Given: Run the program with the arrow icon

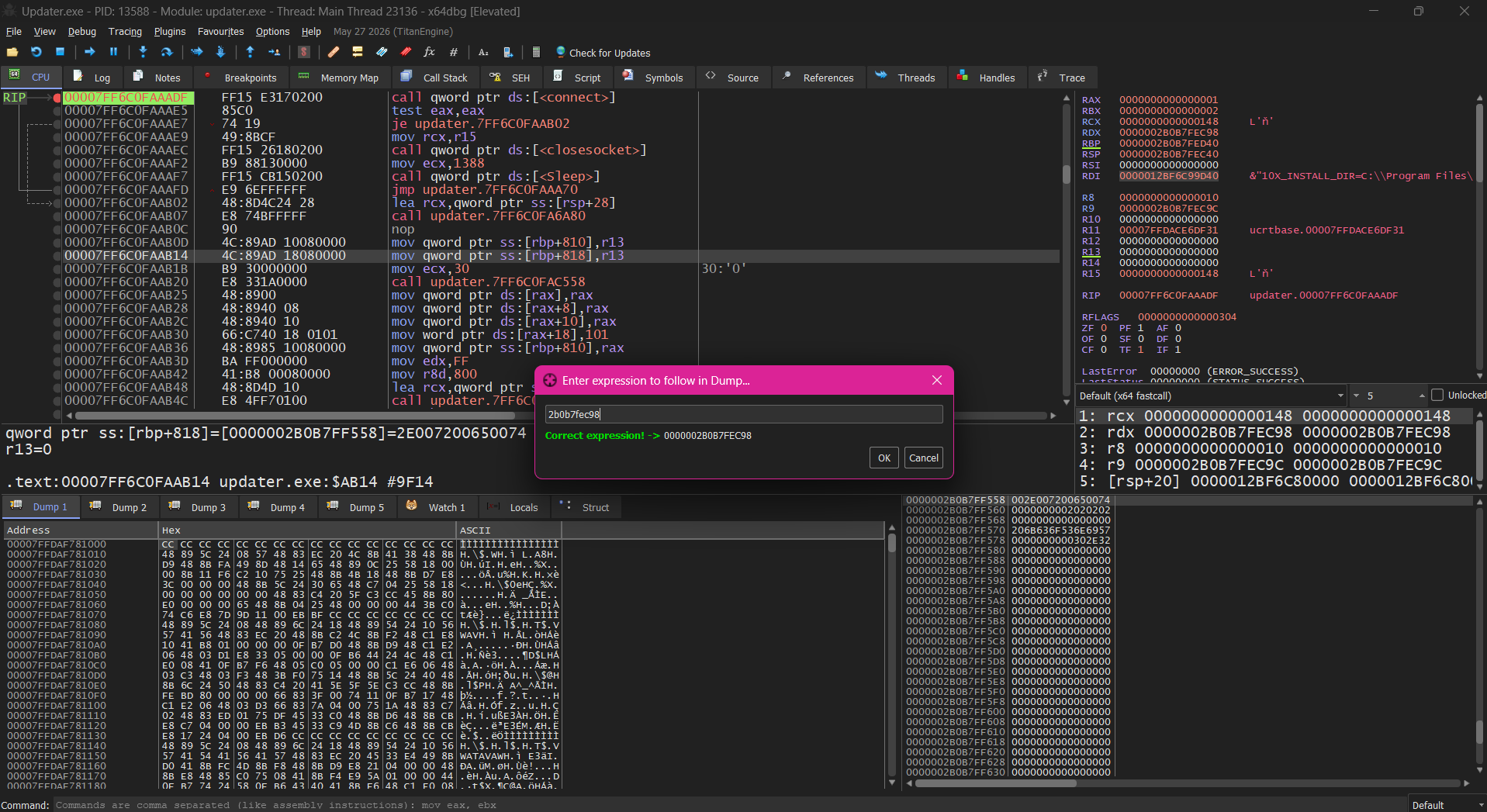Looking at the screenshot, I should click(90, 52).
